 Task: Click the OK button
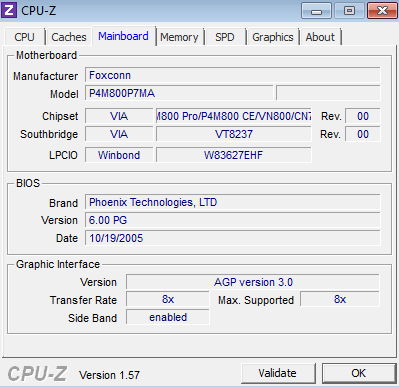[x=359, y=373]
